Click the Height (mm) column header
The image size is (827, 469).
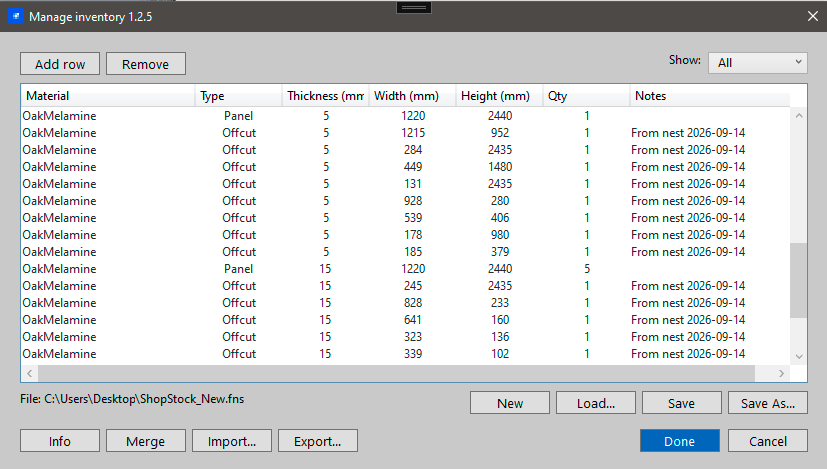pyautogui.click(x=499, y=96)
